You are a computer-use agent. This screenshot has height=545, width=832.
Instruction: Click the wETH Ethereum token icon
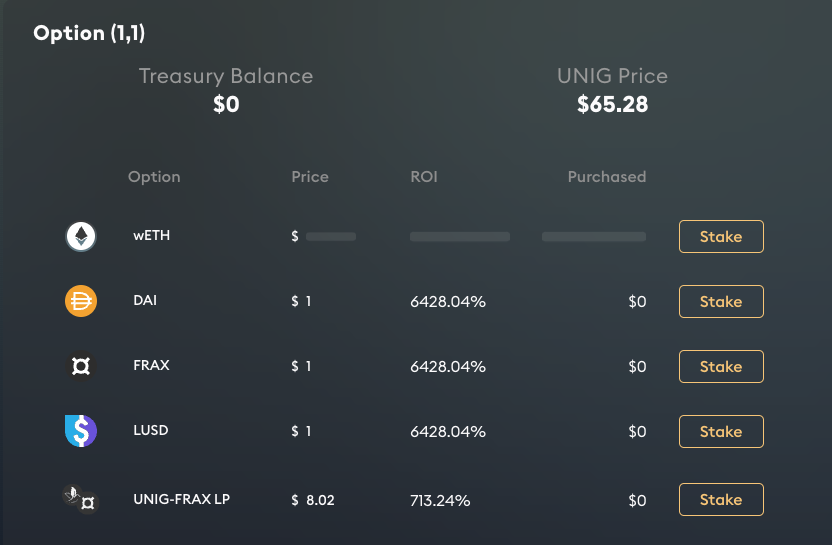tap(81, 236)
